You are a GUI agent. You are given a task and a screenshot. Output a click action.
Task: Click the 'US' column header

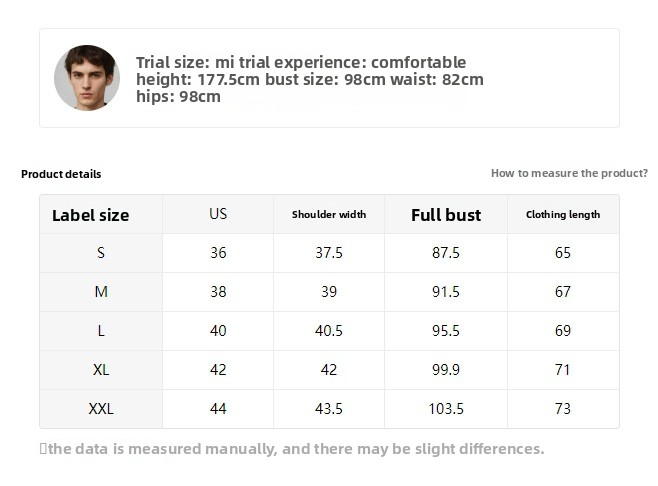(218, 214)
